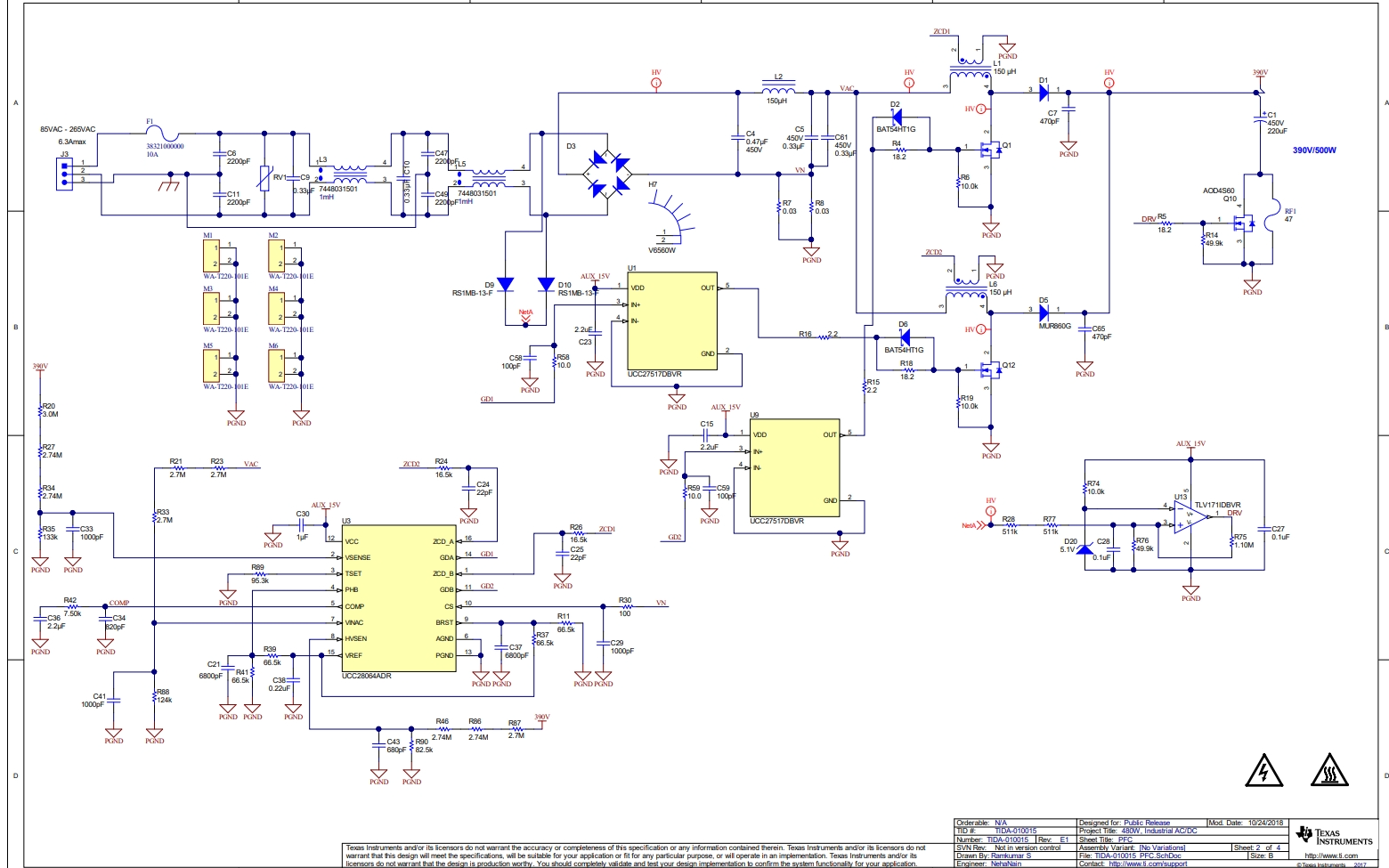Screen dimensions: 1389x868
Task: Select the L2 150µH inductor symbol
Action: pyautogui.click(x=778, y=88)
